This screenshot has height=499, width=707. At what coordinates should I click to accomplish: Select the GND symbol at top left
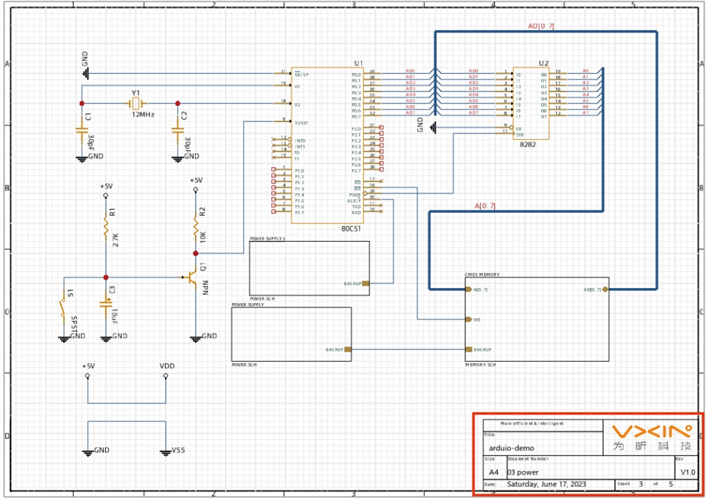pos(86,72)
